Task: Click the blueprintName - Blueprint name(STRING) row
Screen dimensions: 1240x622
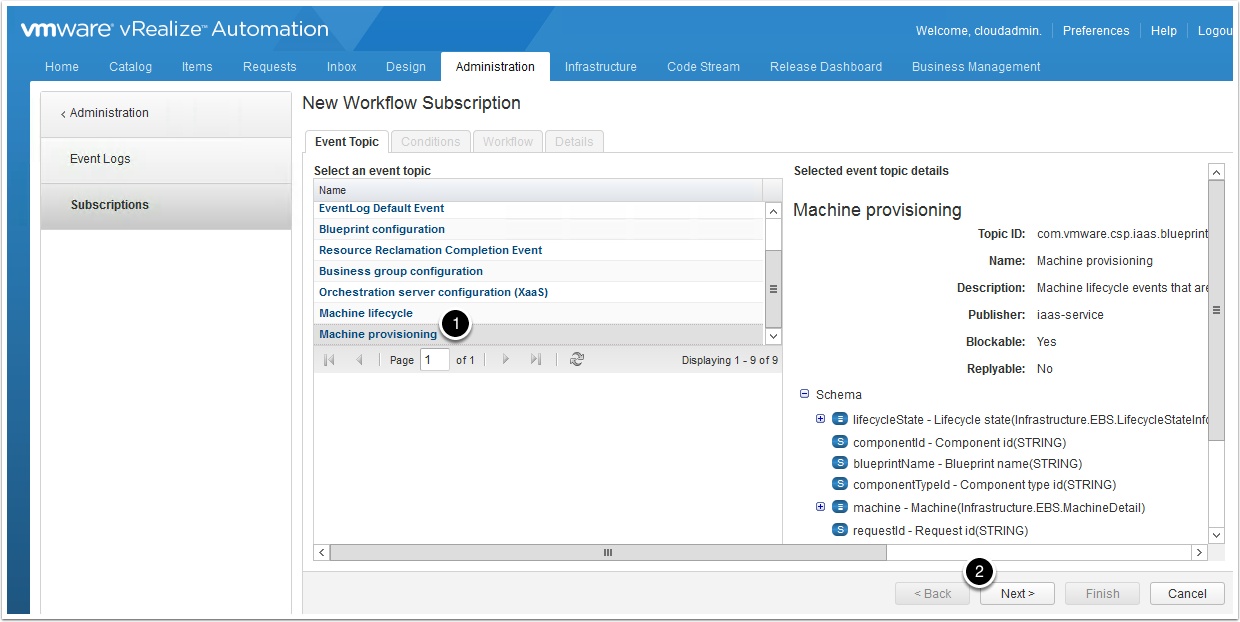Action: click(x=967, y=463)
